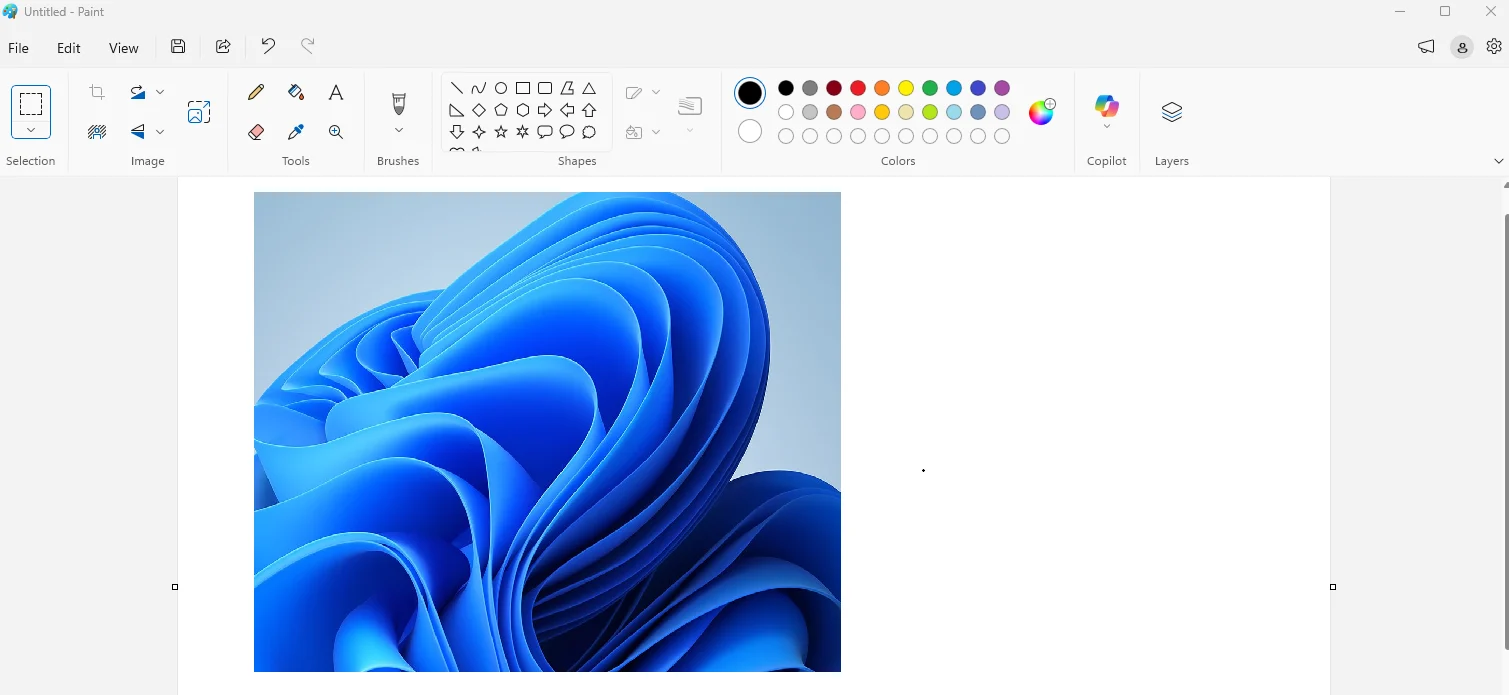
Task: Pick the Rounded rectangle shape
Action: 545,88
